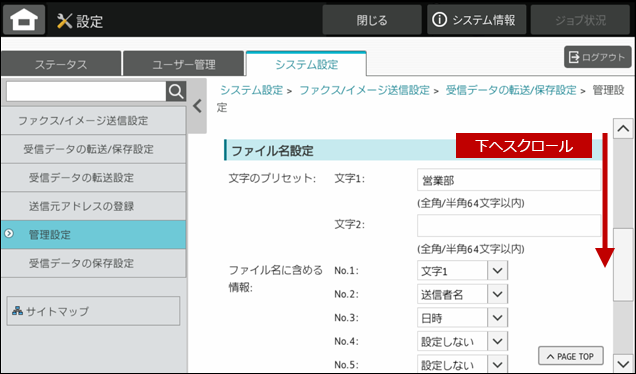Click 受信データの転送/保存設定 breadcrumb link
This screenshot has width=636, height=374.
pos(511,90)
